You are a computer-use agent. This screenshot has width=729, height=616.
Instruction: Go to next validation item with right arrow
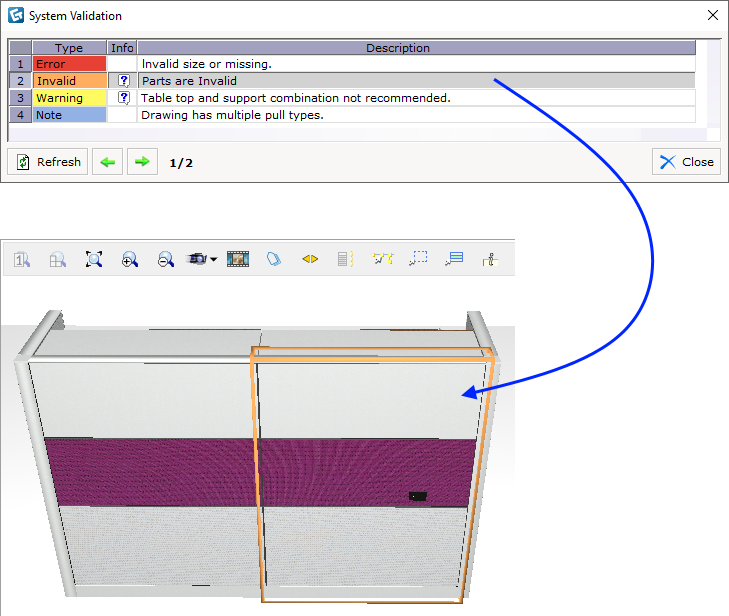[x=142, y=162]
